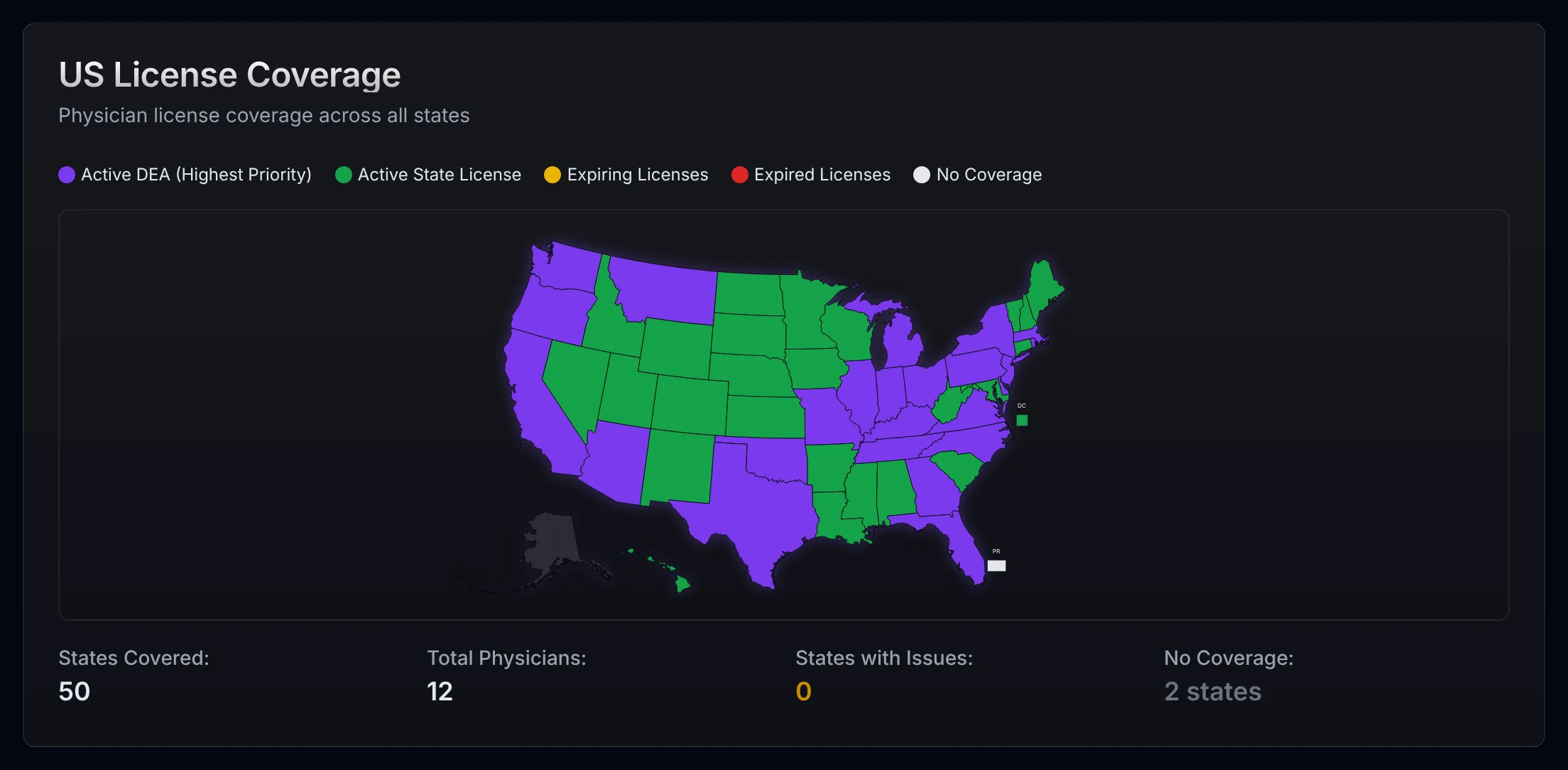Screen dimensions: 1568x770
Task: Click the States Covered value '50'
Action: tap(74, 691)
